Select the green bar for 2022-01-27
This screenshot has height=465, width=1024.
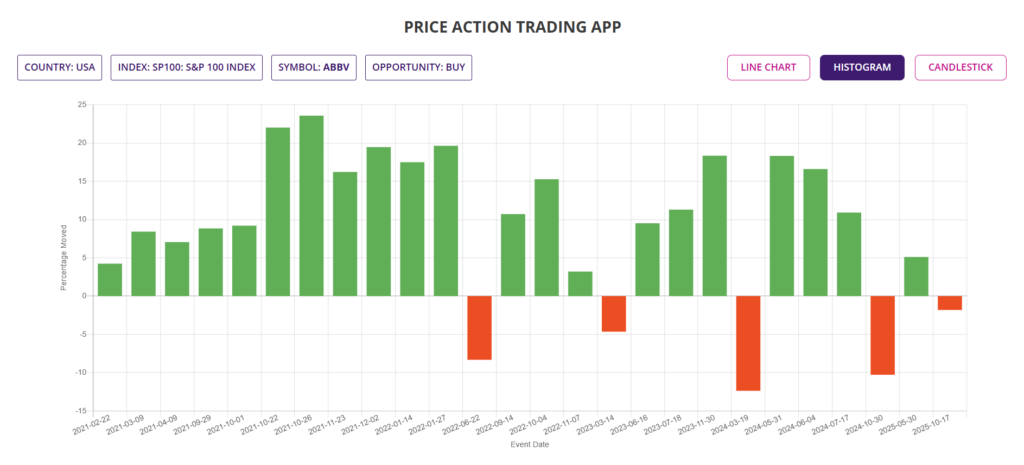tap(446, 220)
